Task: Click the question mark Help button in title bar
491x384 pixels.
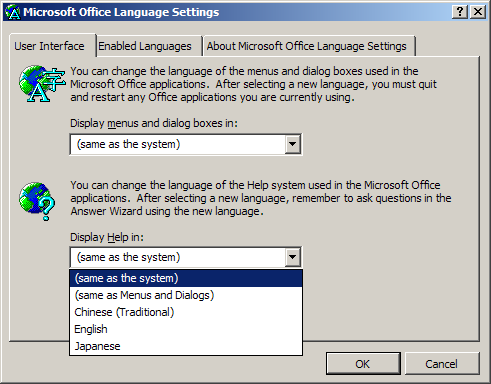Action: pos(460,12)
